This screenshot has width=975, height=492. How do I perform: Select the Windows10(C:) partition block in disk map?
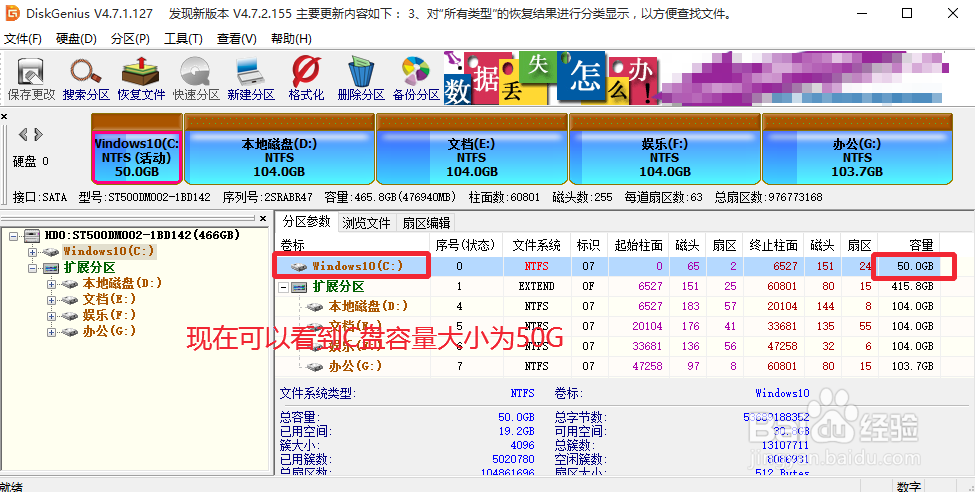tap(137, 149)
